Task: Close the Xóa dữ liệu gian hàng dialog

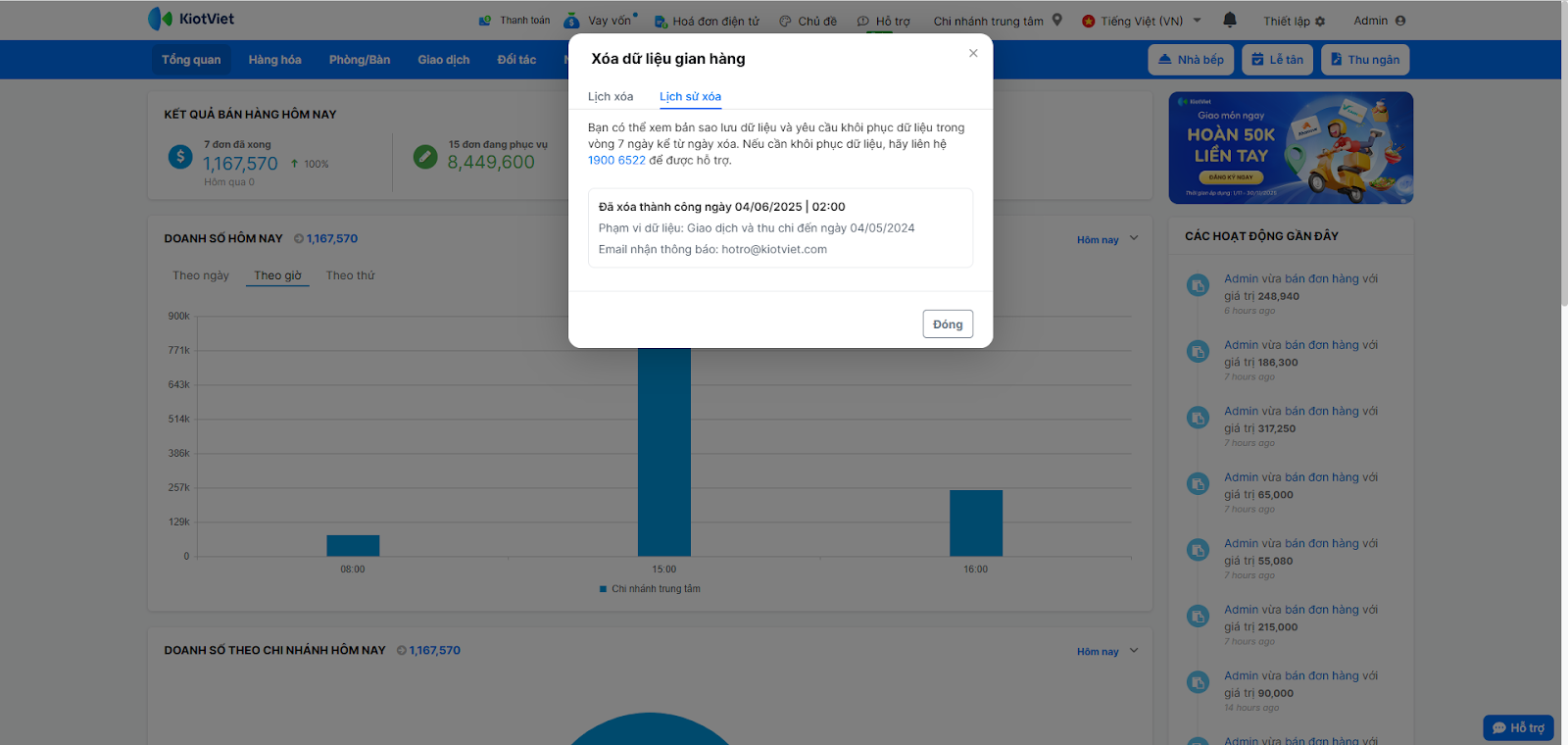Action: (973, 53)
